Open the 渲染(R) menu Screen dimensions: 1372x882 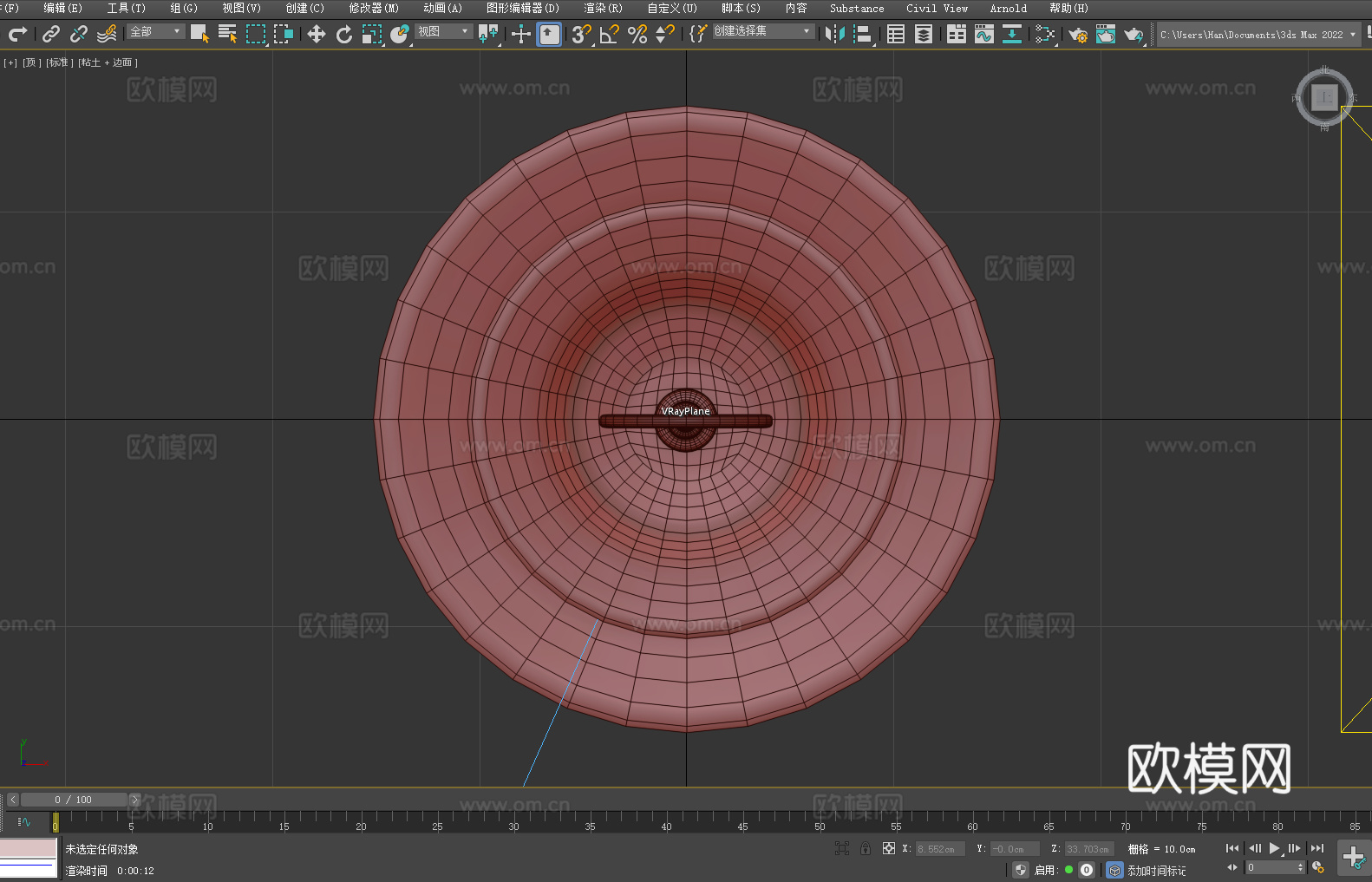point(604,8)
